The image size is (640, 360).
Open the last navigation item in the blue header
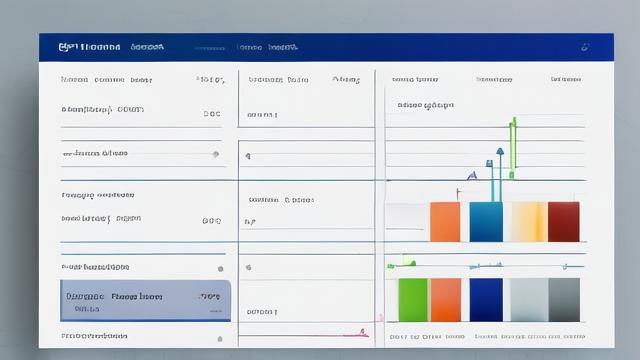pyautogui.click(x=283, y=47)
